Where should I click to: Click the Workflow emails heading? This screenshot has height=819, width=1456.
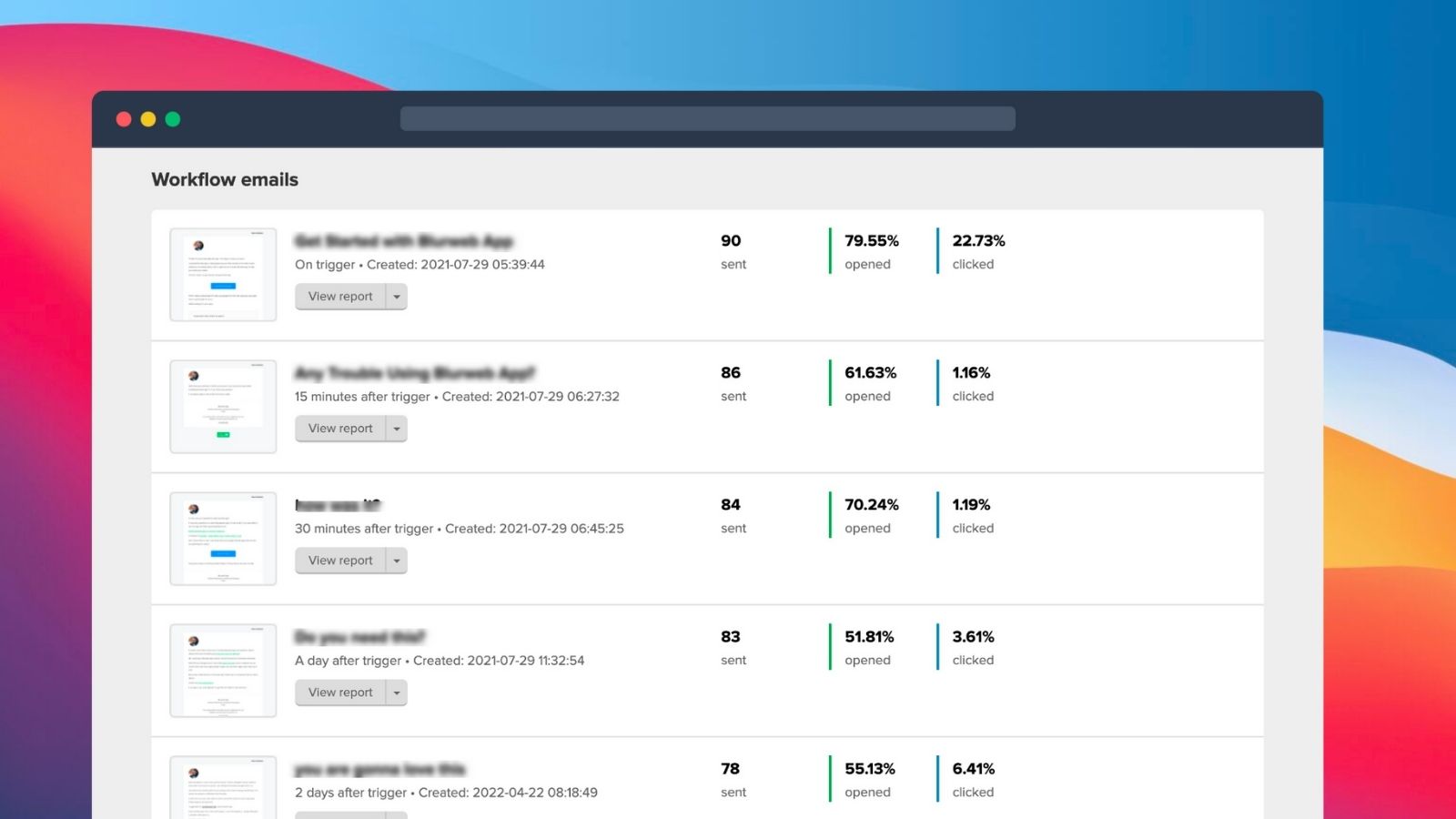[x=225, y=179]
